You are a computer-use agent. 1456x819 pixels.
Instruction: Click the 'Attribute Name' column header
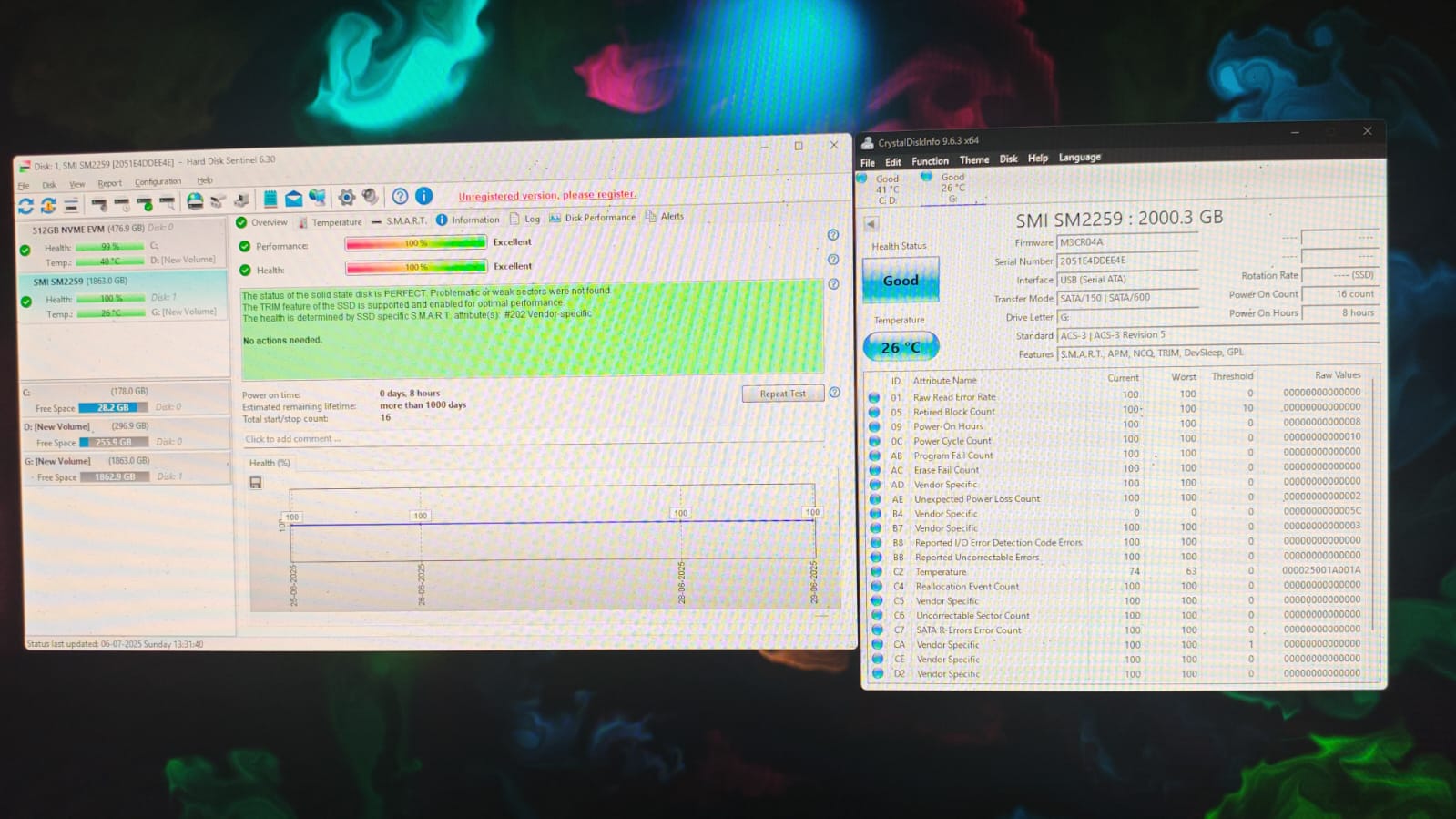[944, 381]
